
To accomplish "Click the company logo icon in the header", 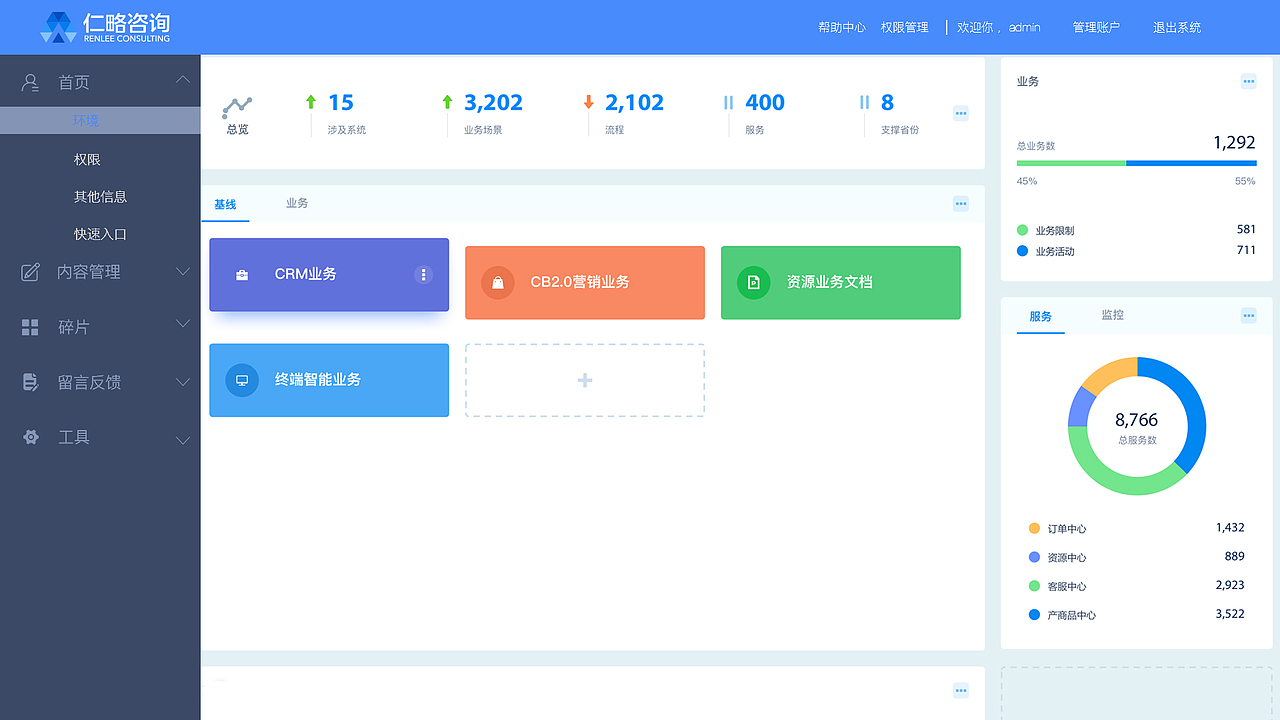I will 58,27.
